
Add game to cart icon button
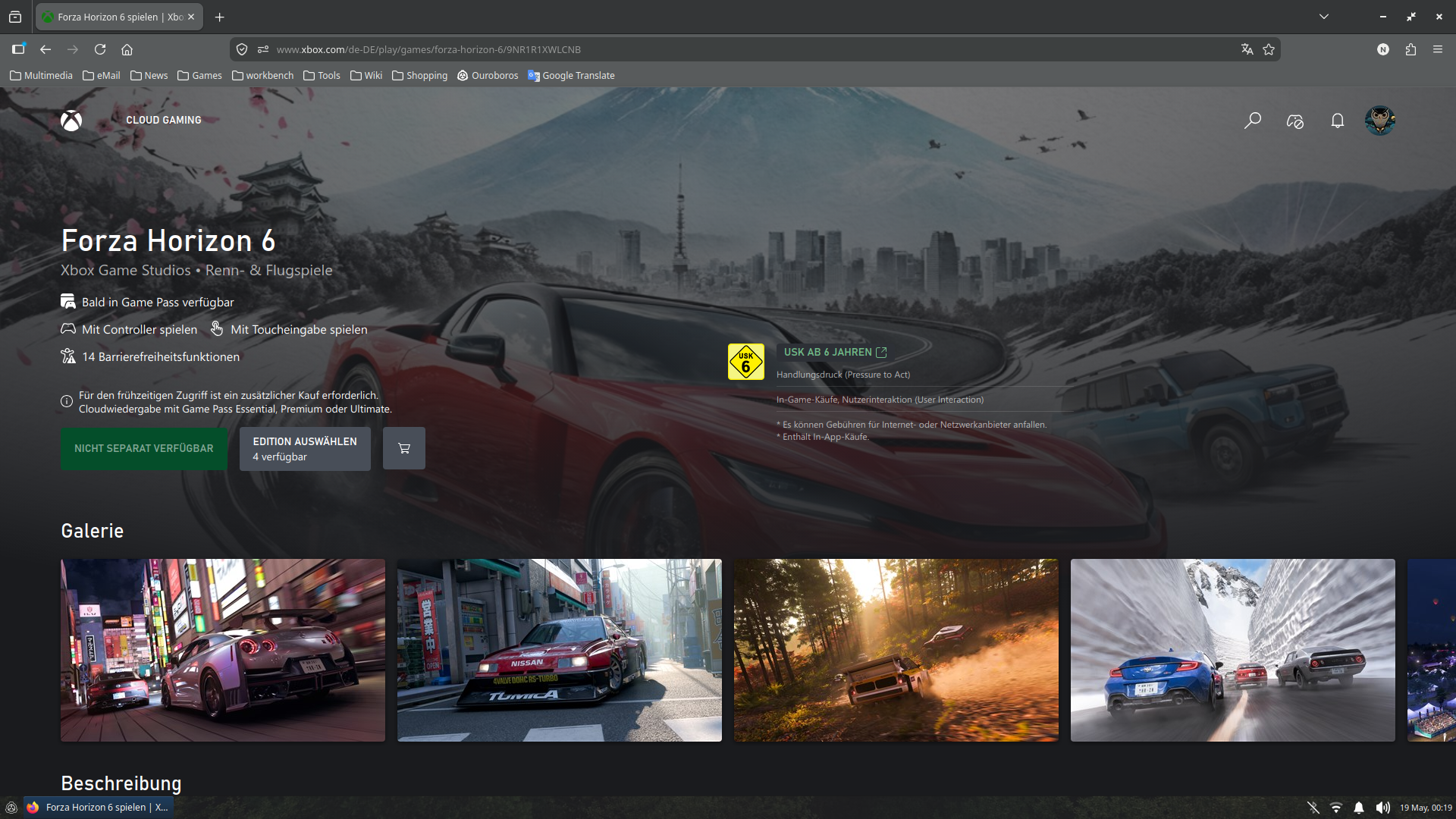pyautogui.click(x=404, y=449)
